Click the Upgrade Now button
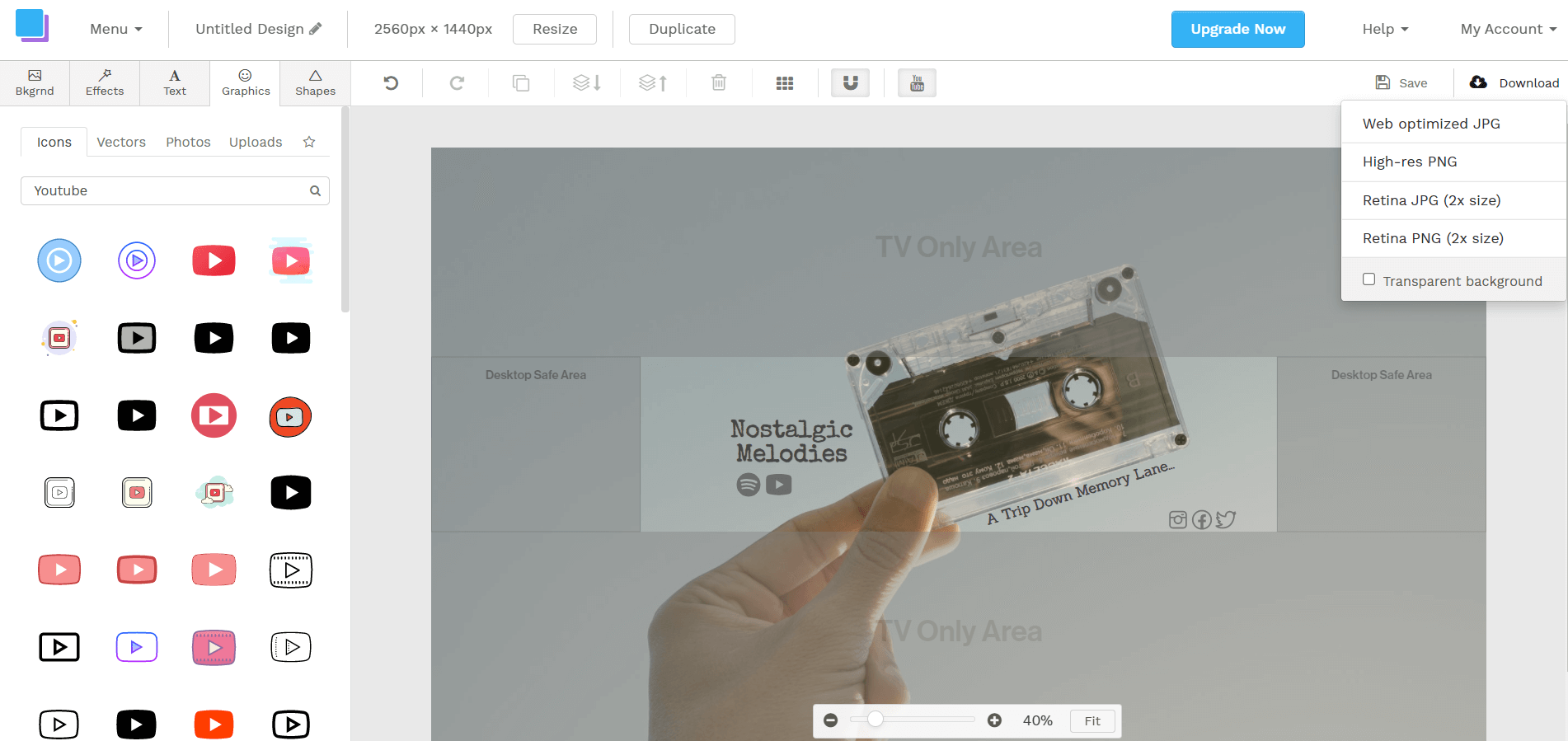1568x741 pixels. click(1237, 29)
